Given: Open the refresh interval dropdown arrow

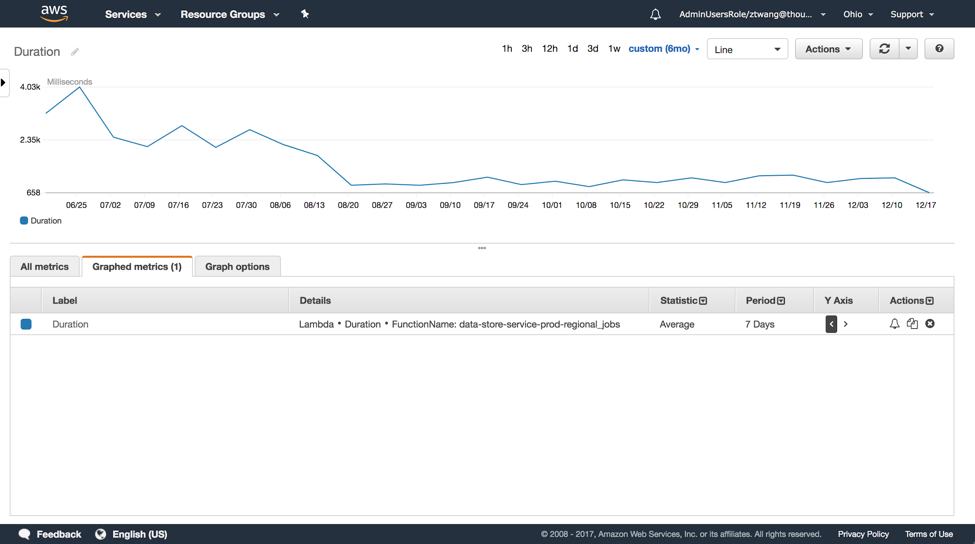Looking at the screenshot, I should 908,49.
